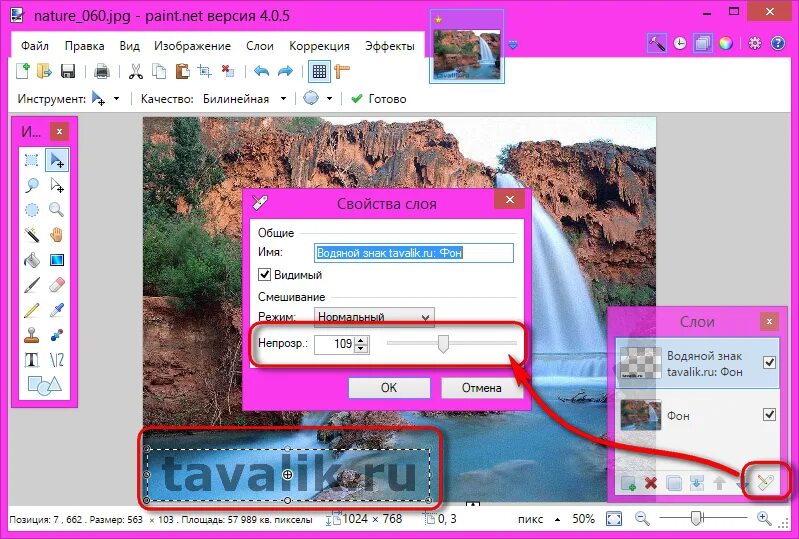Screen dimensions: 799x539
Task: Confirm layer properties with OK
Action: (x=389, y=388)
